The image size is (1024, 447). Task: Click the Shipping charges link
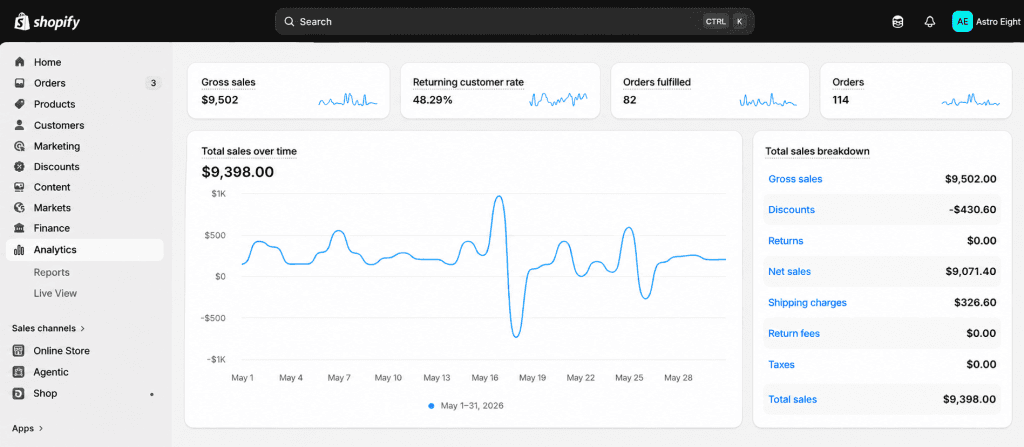pos(807,303)
